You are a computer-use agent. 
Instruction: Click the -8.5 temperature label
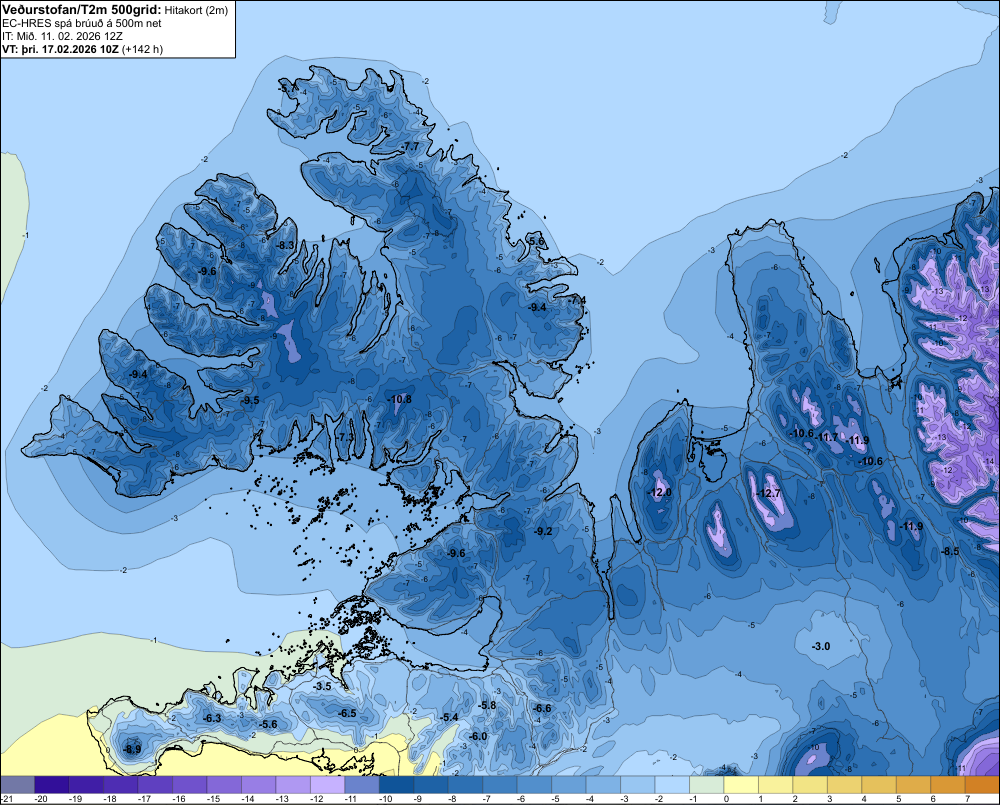(950, 551)
